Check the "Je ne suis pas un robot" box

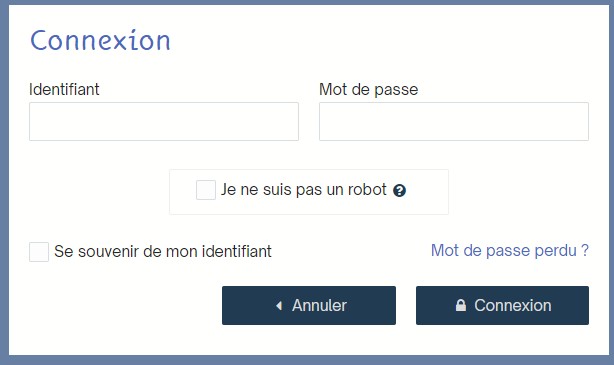(x=206, y=190)
